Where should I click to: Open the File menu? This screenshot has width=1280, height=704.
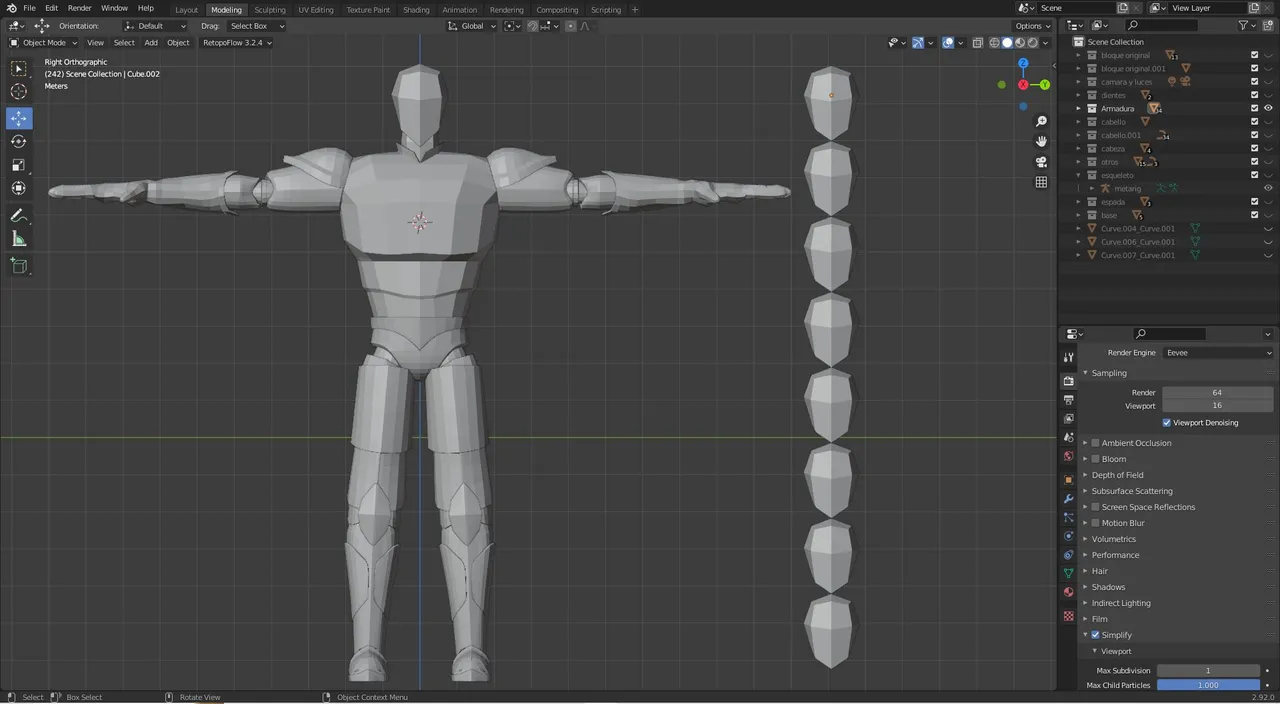[x=29, y=8]
